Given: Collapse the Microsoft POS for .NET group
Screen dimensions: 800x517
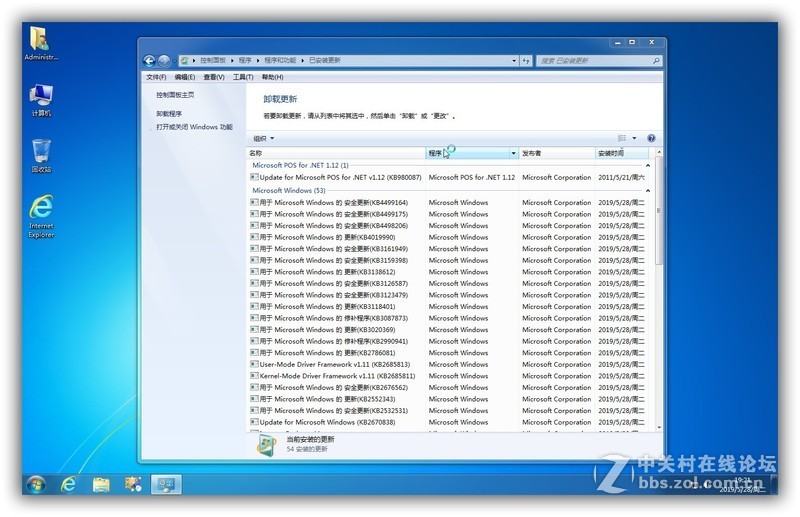Looking at the screenshot, I should click(648, 165).
